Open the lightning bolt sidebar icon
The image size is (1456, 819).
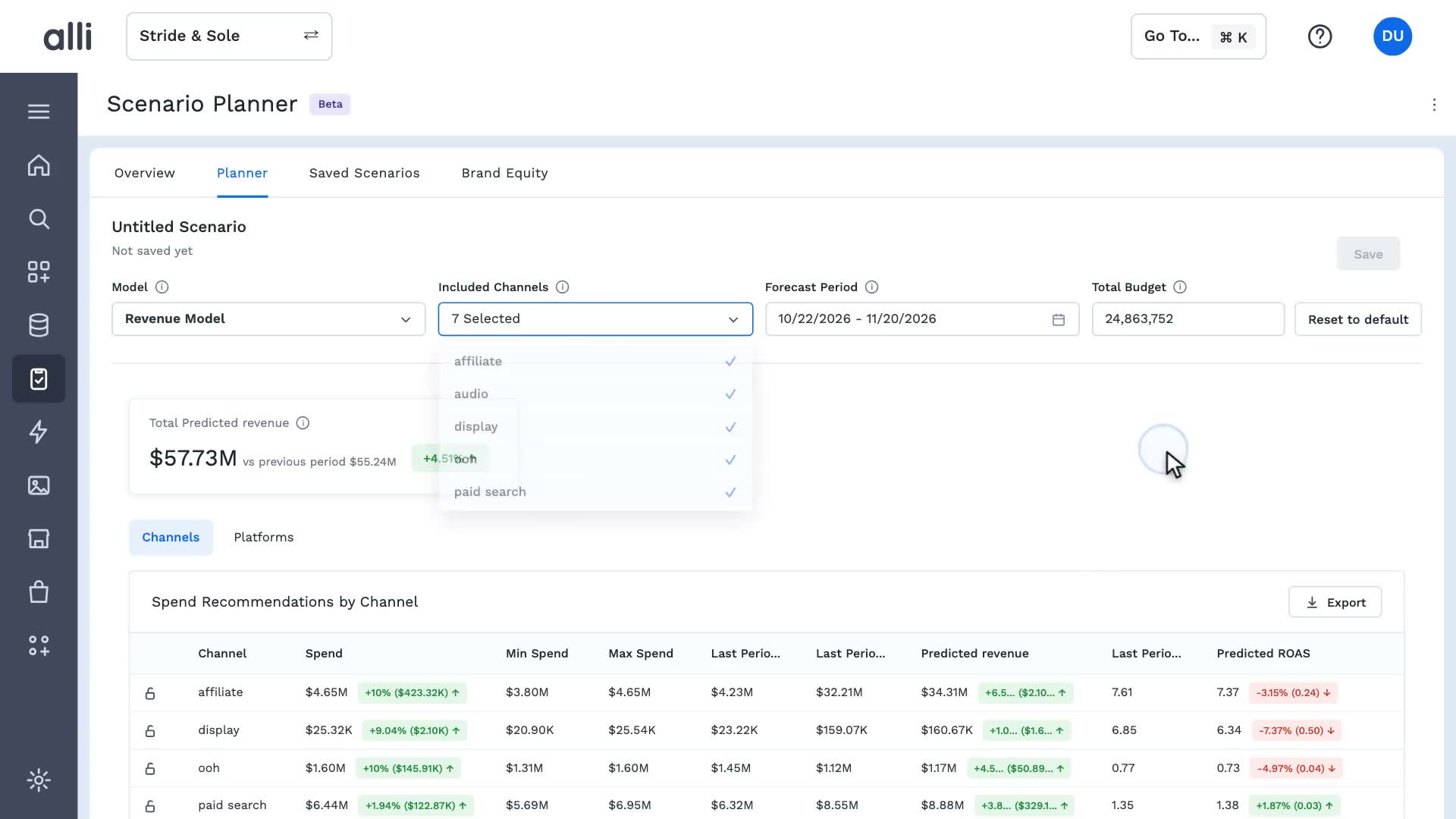coord(39,432)
